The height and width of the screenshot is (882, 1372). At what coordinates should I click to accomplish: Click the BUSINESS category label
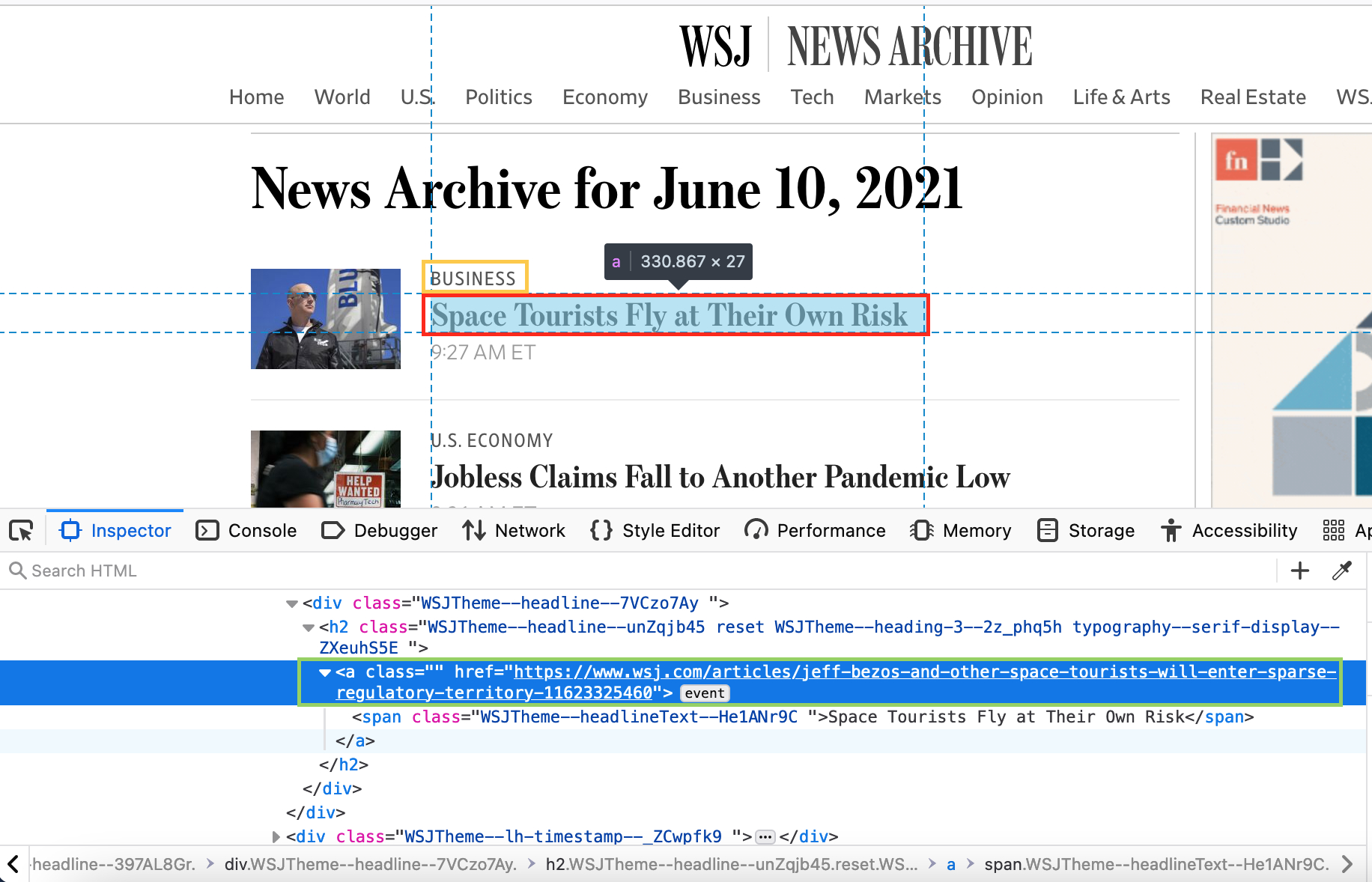coord(473,279)
